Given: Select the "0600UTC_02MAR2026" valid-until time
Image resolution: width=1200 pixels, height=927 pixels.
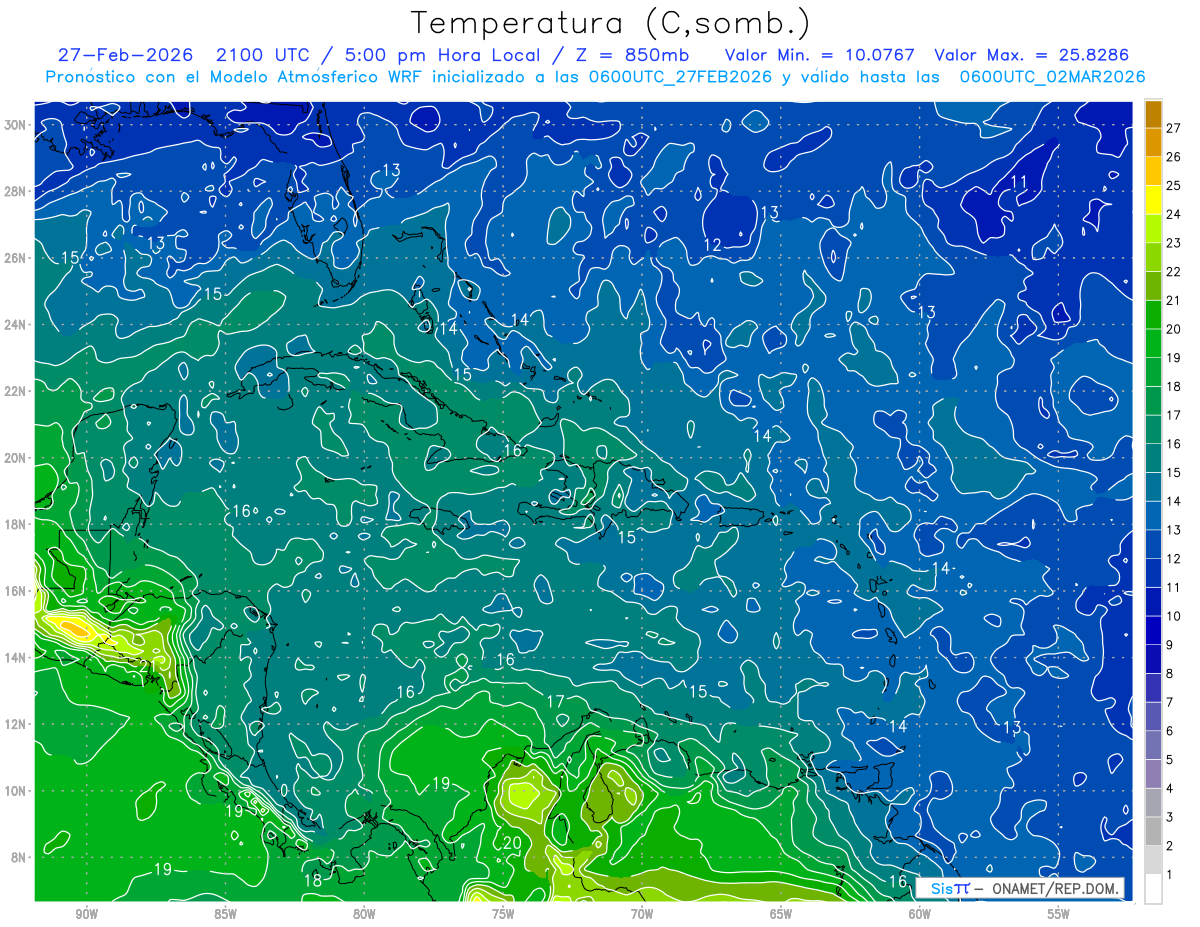Looking at the screenshot, I should [x=1052, y=77].
